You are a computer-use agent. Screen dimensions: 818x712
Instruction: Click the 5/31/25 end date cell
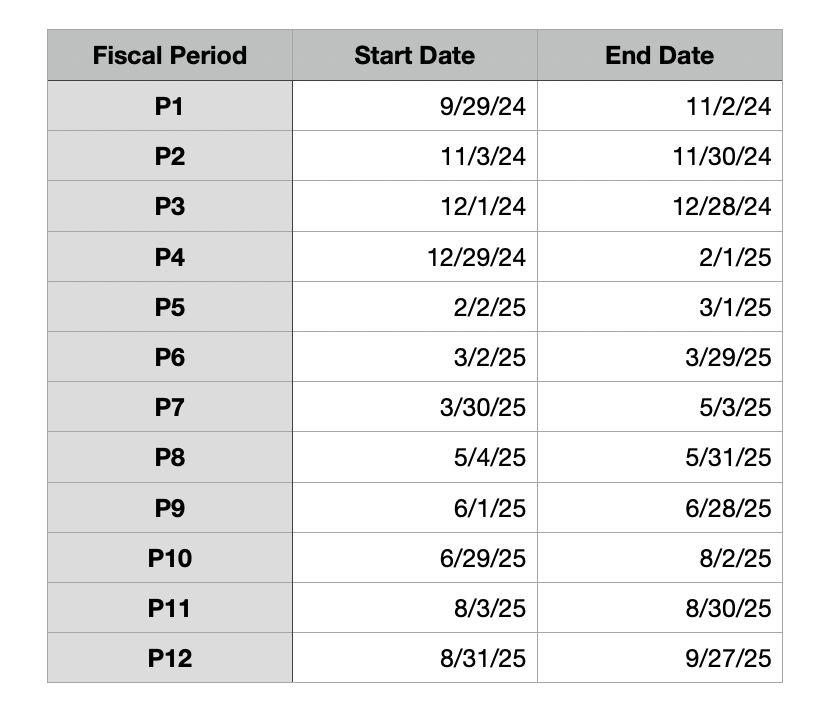(660, 457)
